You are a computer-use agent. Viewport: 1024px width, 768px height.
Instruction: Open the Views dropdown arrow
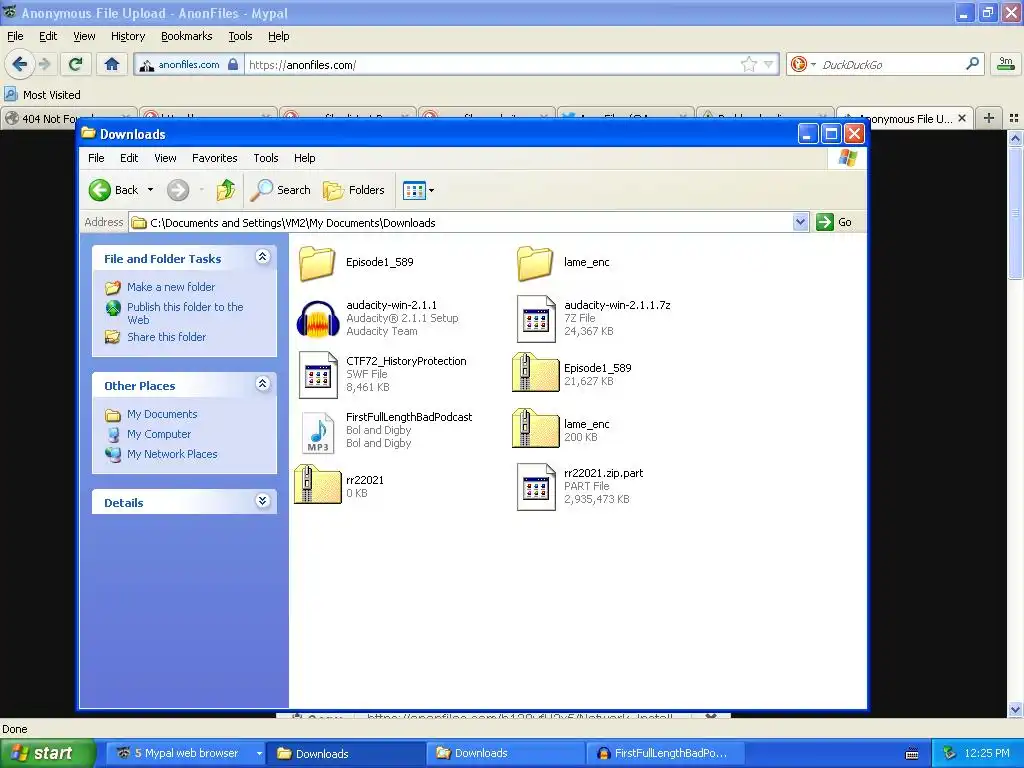(431, 190)
